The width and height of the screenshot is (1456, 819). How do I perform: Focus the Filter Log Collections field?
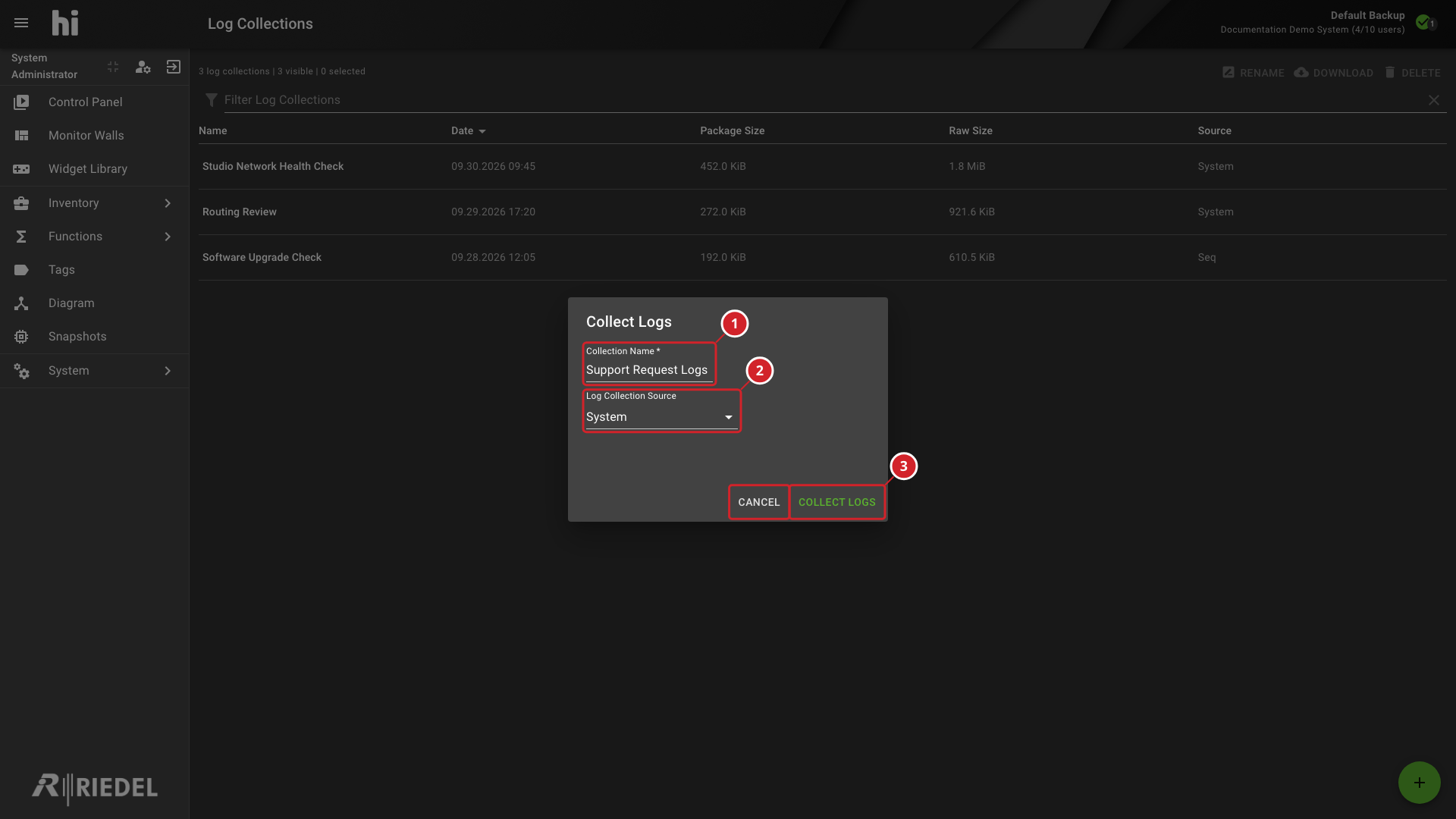point(823,100)
